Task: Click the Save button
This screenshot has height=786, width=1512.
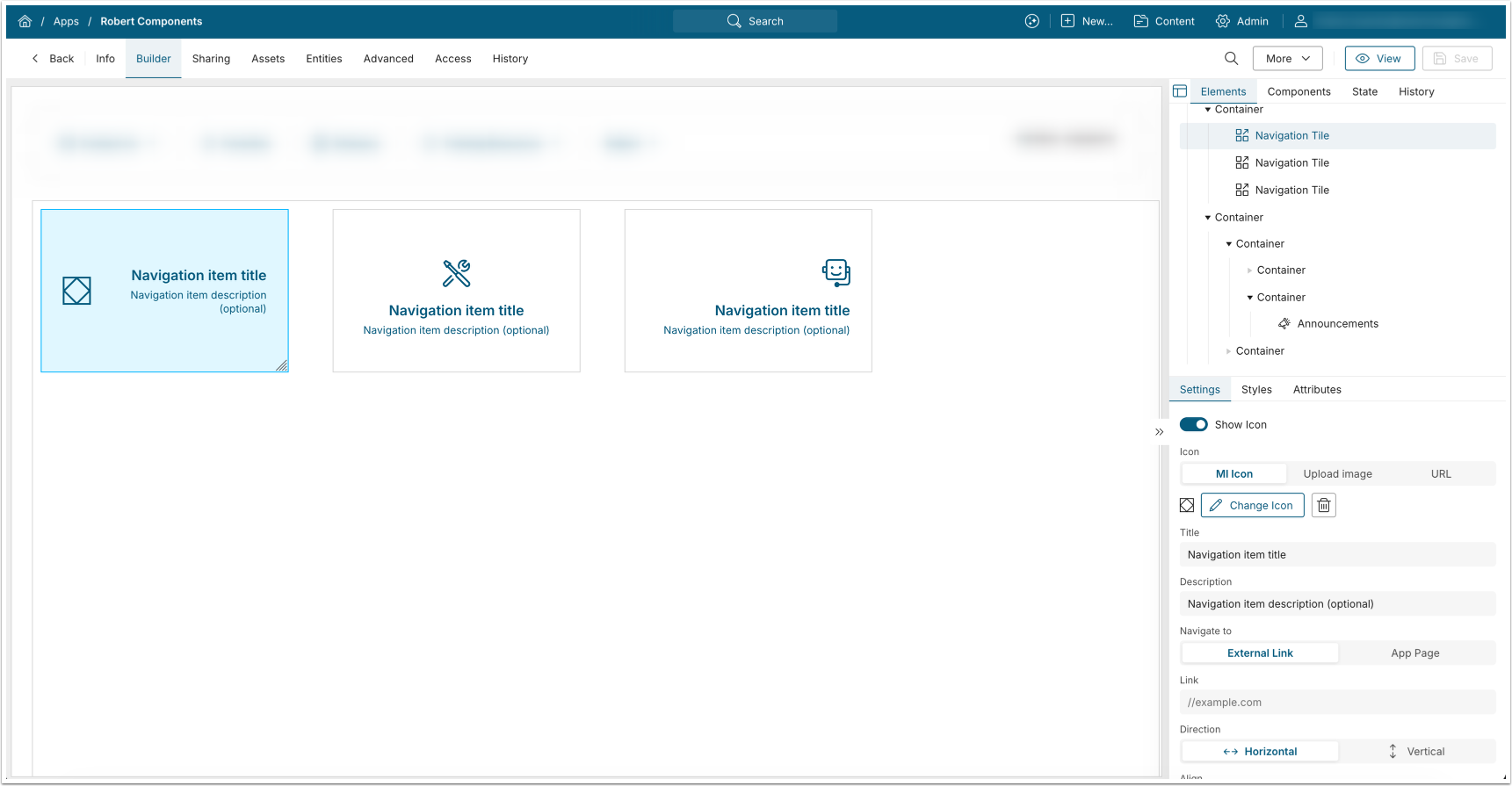Action: [x=1457, y=59]
